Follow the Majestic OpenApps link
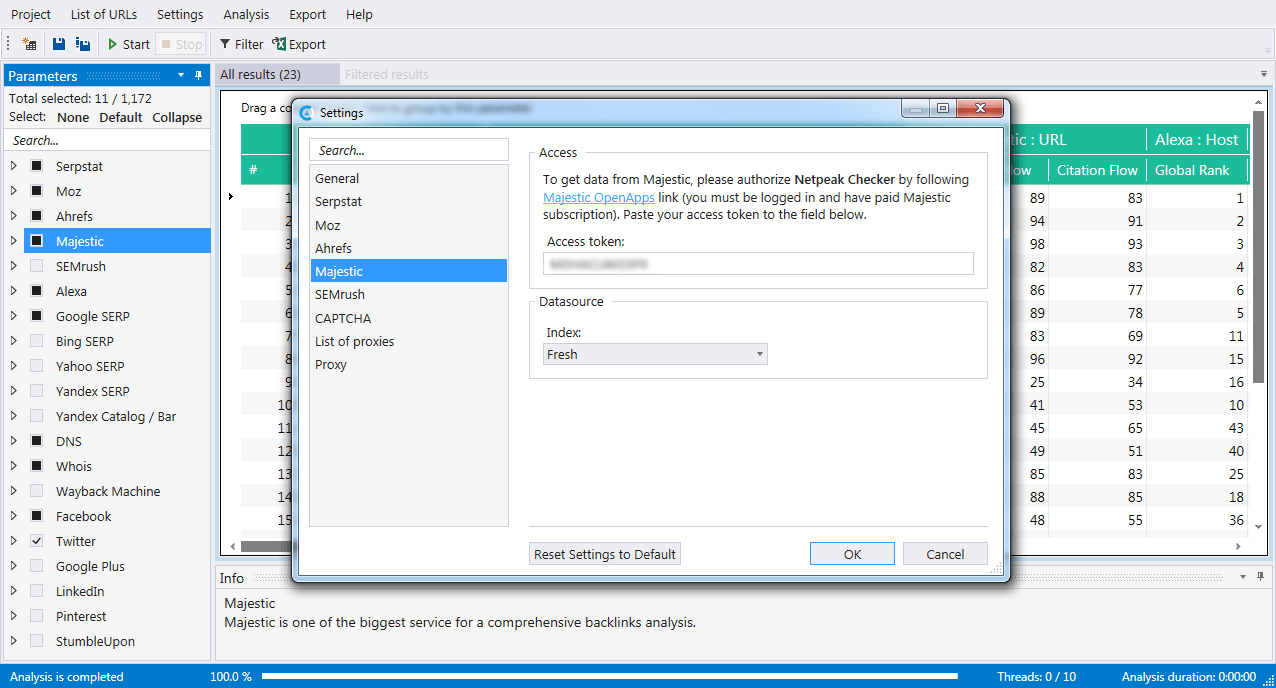 coord(598,197)
